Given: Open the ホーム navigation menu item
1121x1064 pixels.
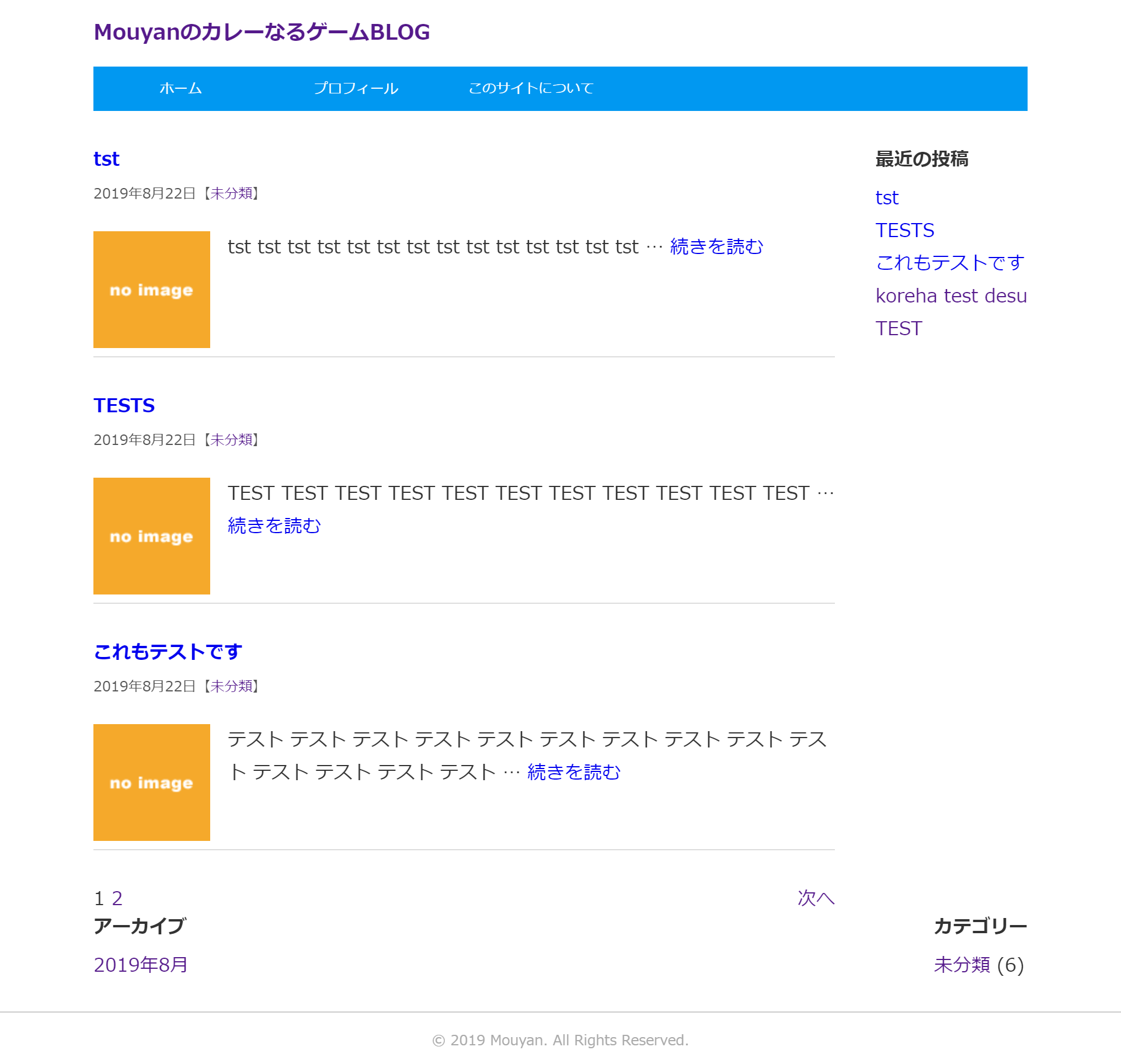Looking at the screenshot, I should tap(180, 88).
